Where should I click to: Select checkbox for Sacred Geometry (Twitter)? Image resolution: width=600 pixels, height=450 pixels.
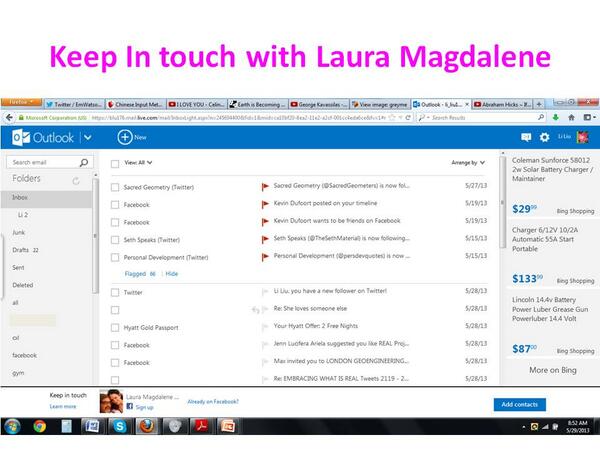[x=115, y=187]
